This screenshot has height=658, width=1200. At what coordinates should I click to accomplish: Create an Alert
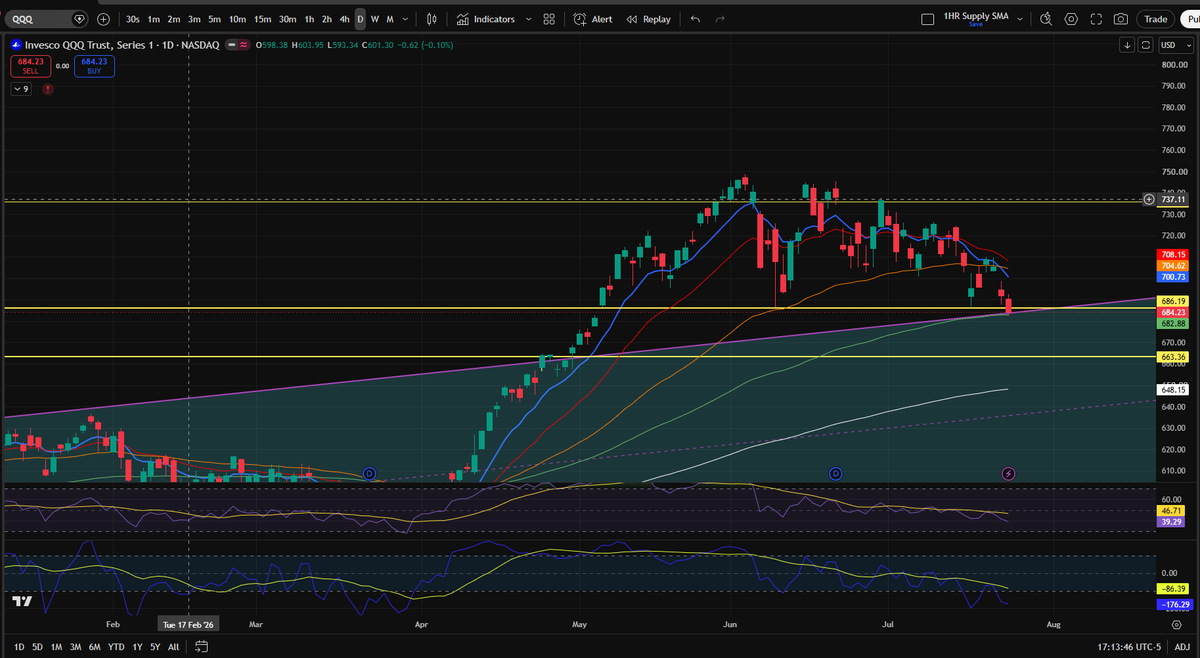(x=593, y=19)
